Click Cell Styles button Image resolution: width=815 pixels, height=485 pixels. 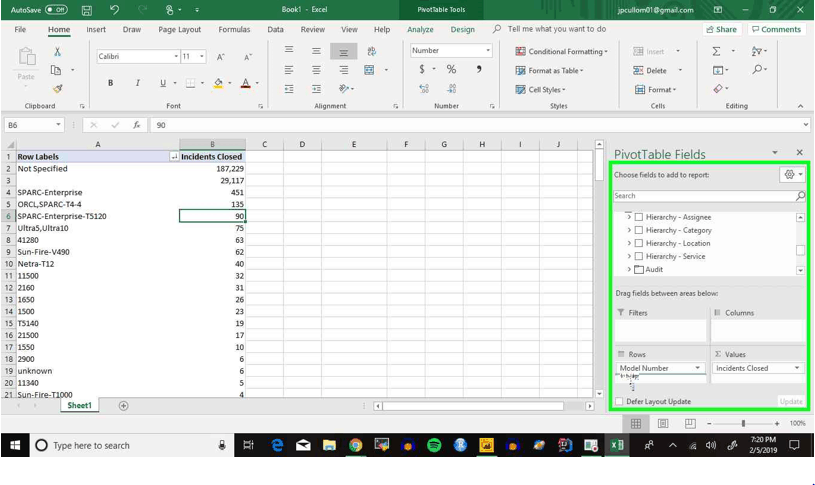[x=541, y=89]
